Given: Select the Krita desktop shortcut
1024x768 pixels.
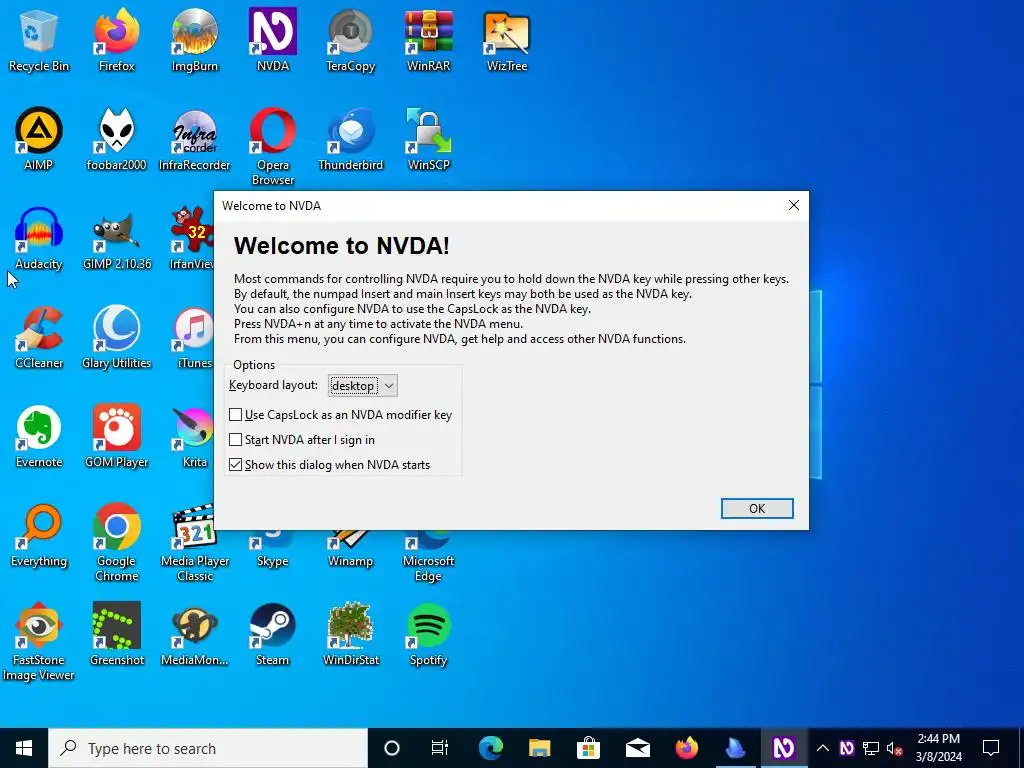Looking at the screenshot, I should (193, 436).
